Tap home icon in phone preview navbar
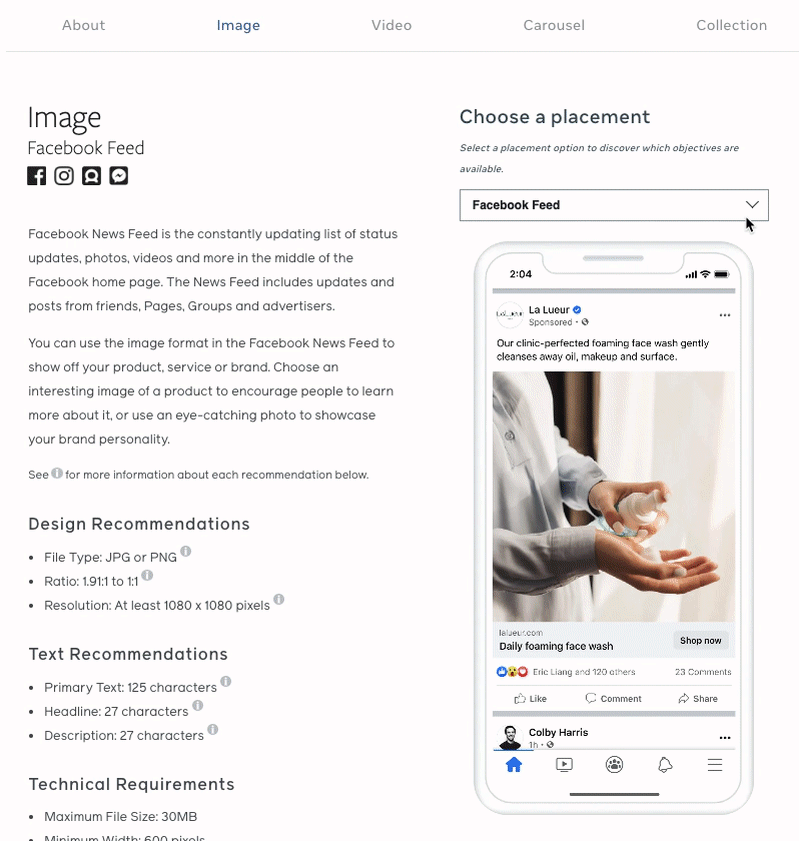The width and height of the screenshot is (799, 841). [514, 764]
